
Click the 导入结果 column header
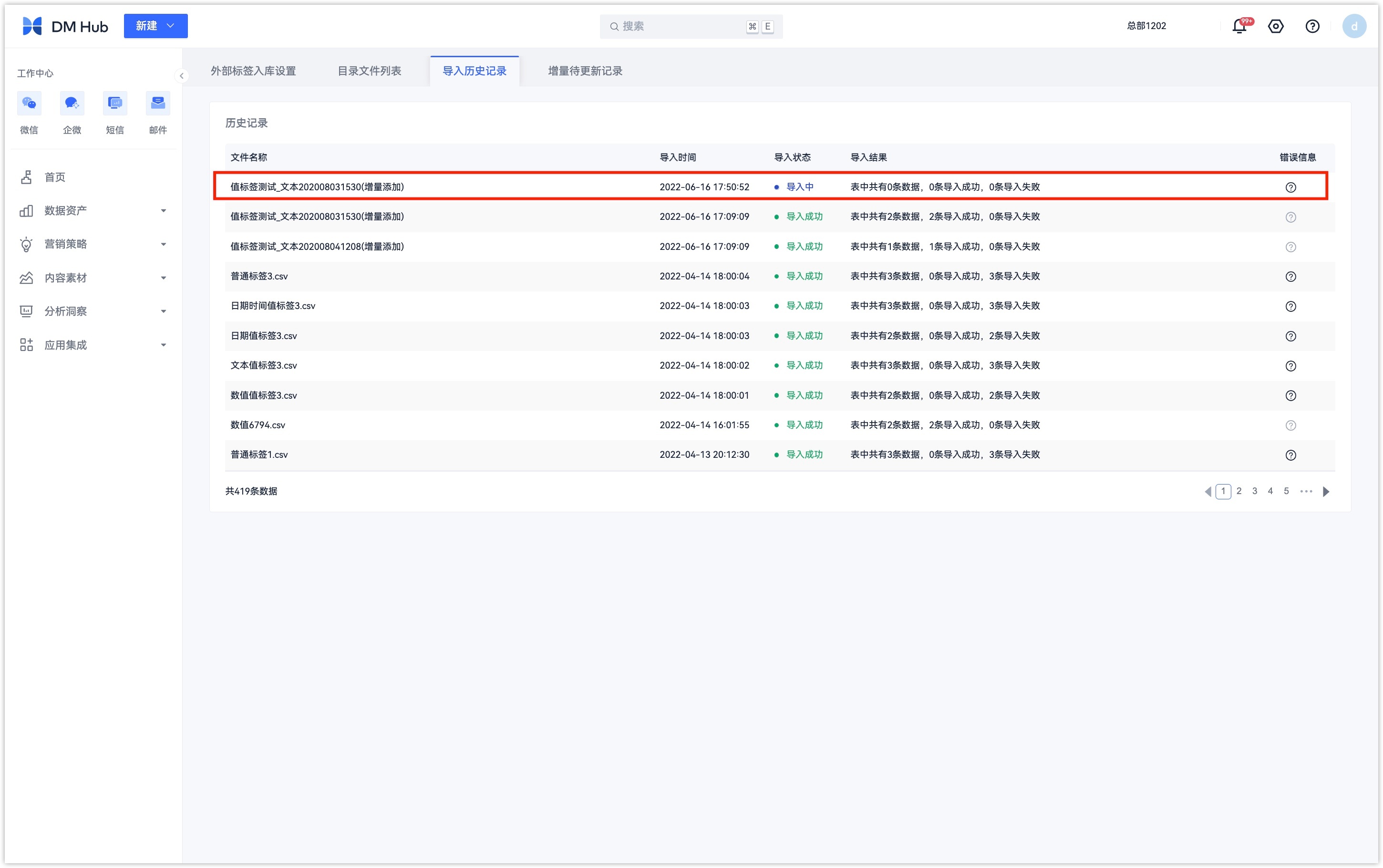(x=868, y=157)
